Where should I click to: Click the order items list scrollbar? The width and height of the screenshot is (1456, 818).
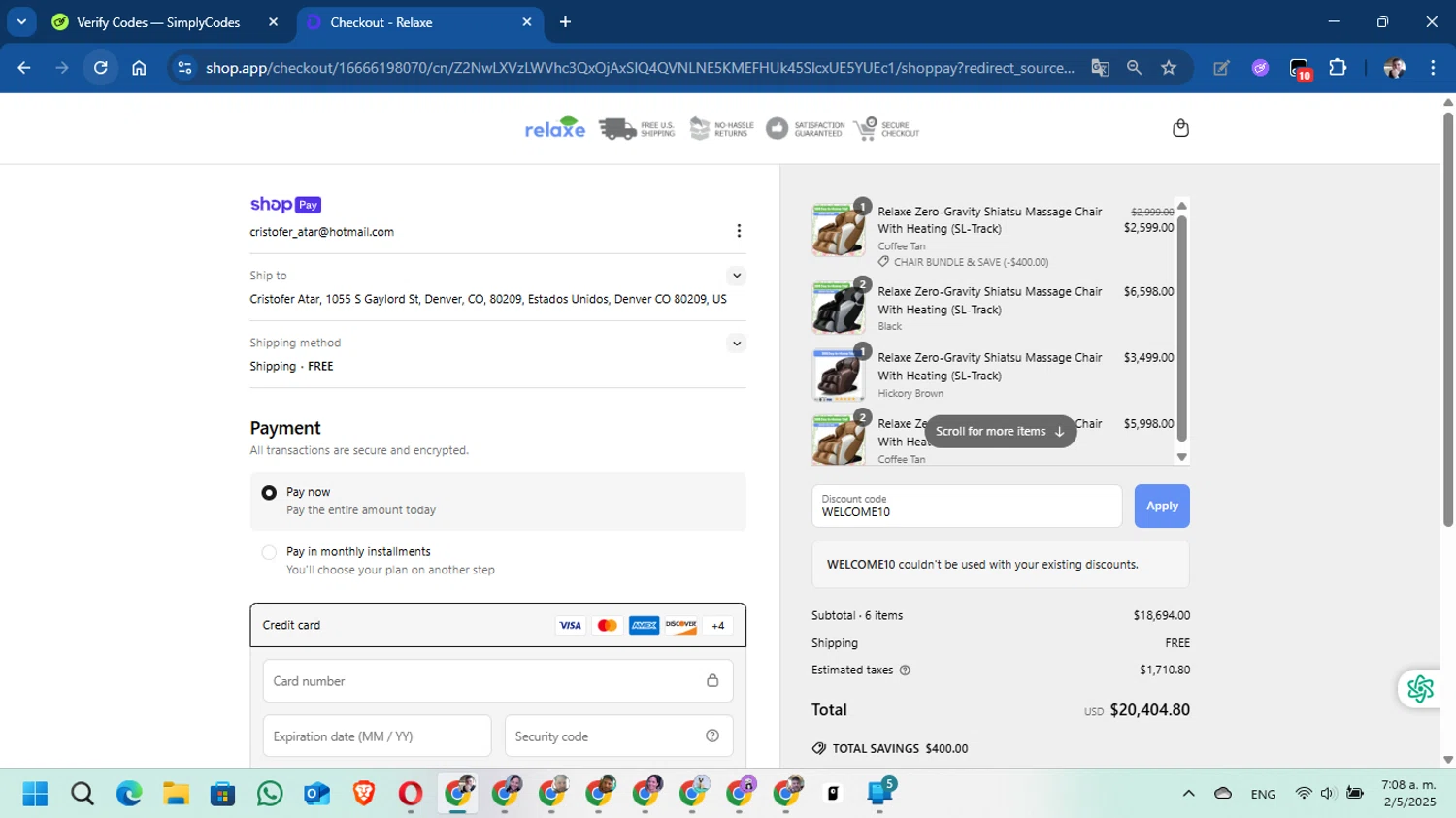coord(1181,328)
